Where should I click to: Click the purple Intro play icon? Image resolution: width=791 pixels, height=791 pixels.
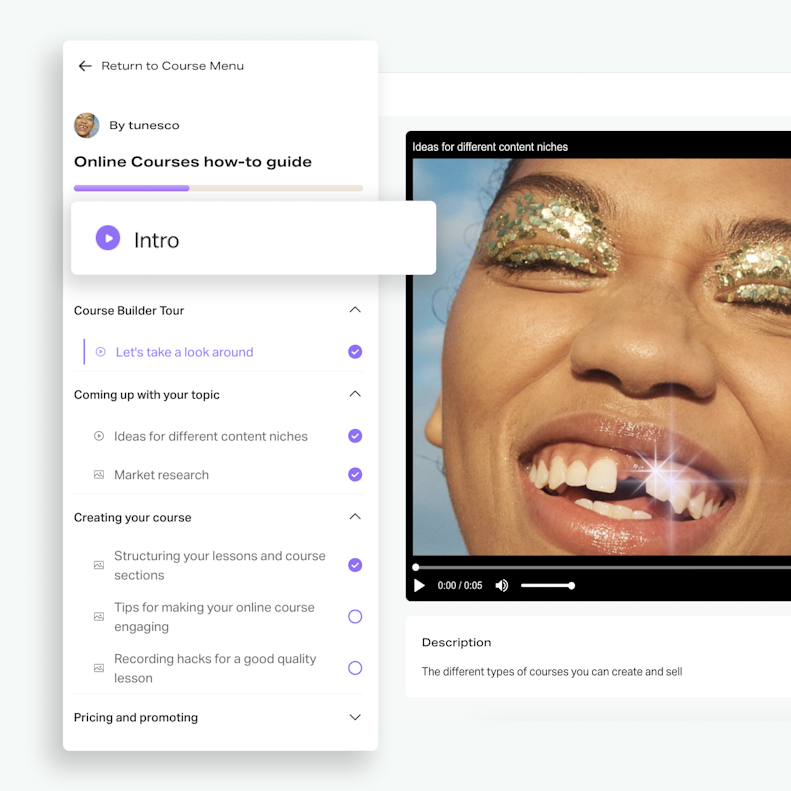click(108, 238)
